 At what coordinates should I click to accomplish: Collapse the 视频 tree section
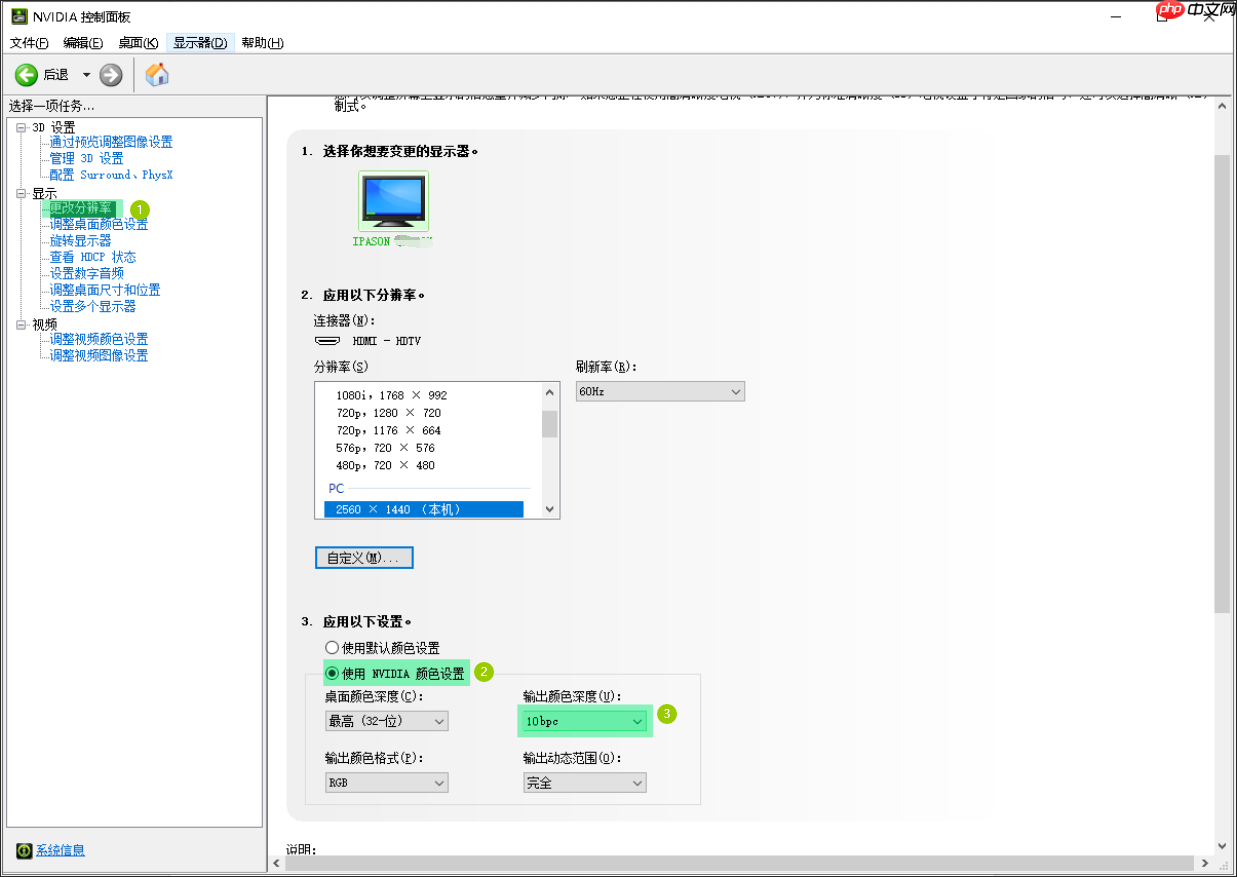20,322
